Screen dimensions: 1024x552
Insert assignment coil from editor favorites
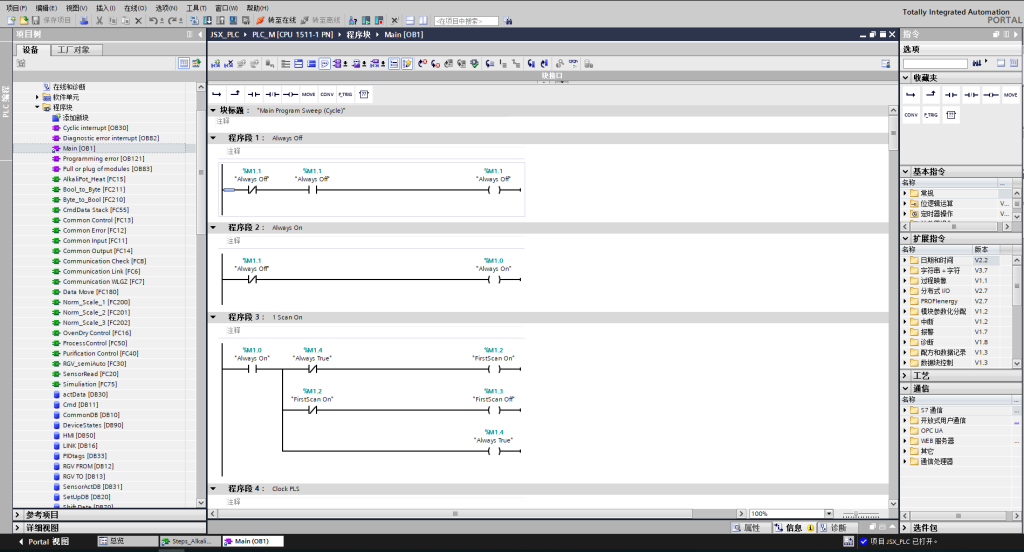[x=291, y=94]
